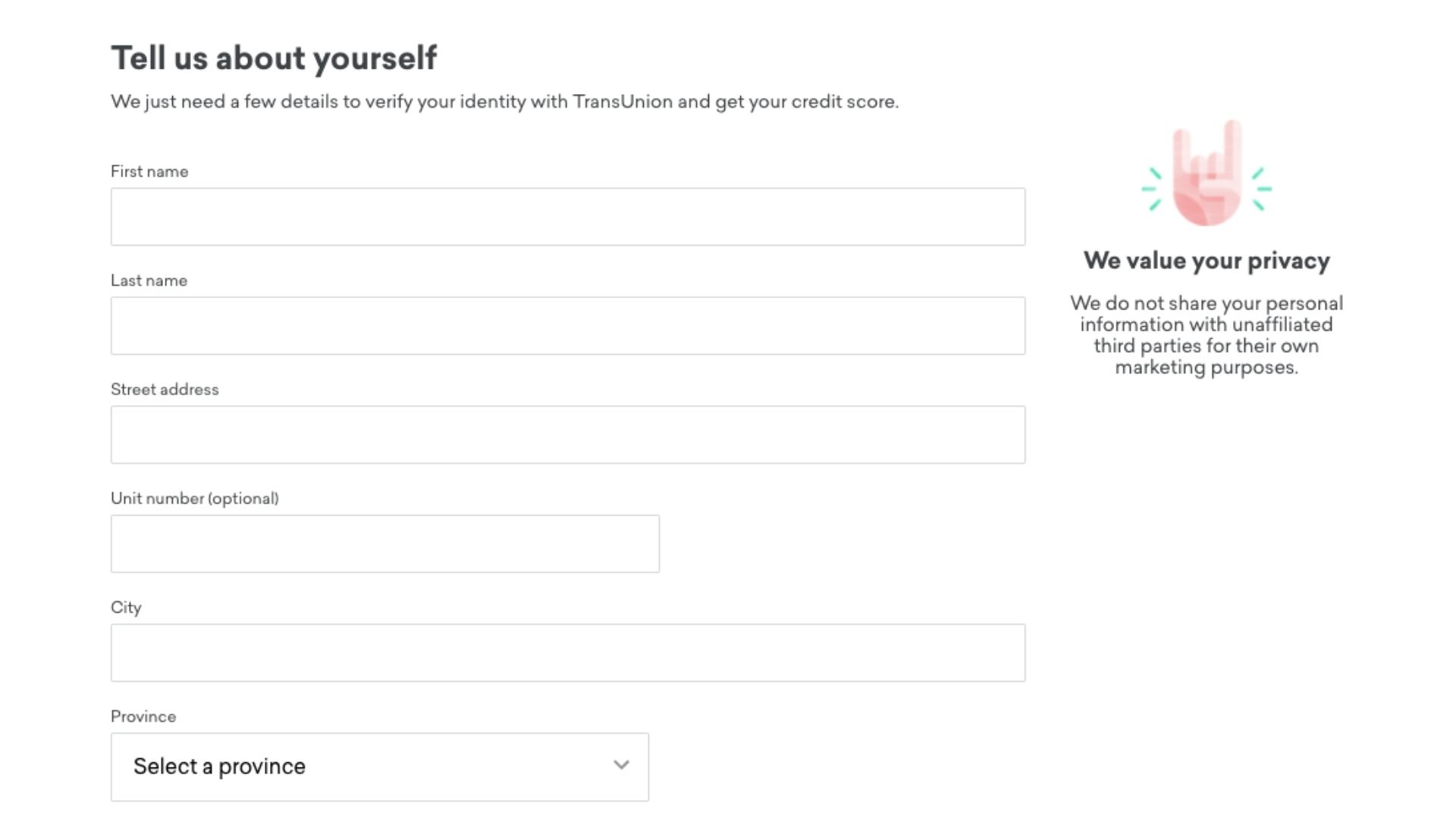The width and height of the screenshot is (1456, 819).
Task: Click the First name label
Action: coord(149,171)
